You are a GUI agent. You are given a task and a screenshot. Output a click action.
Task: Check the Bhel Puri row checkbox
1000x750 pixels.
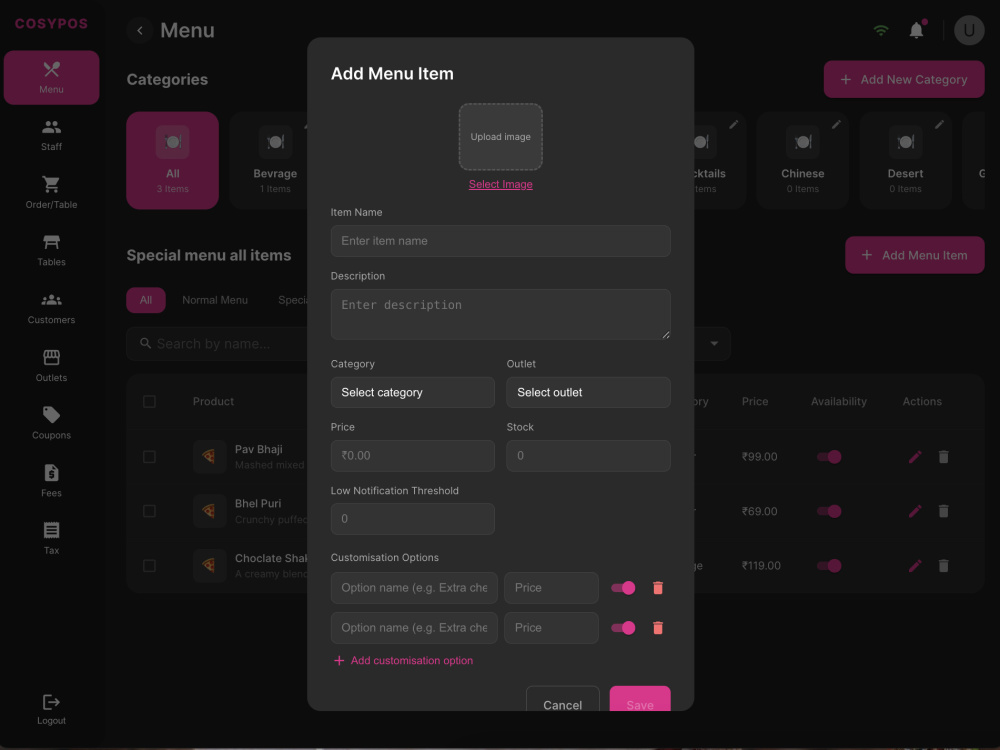[149, 511]
